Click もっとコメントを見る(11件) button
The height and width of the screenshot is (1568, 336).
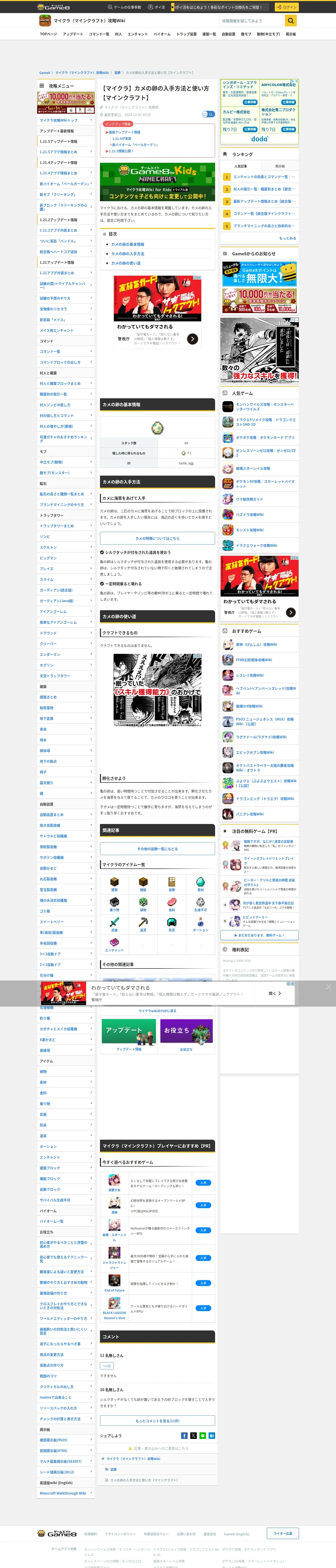tap(157, 1421)
